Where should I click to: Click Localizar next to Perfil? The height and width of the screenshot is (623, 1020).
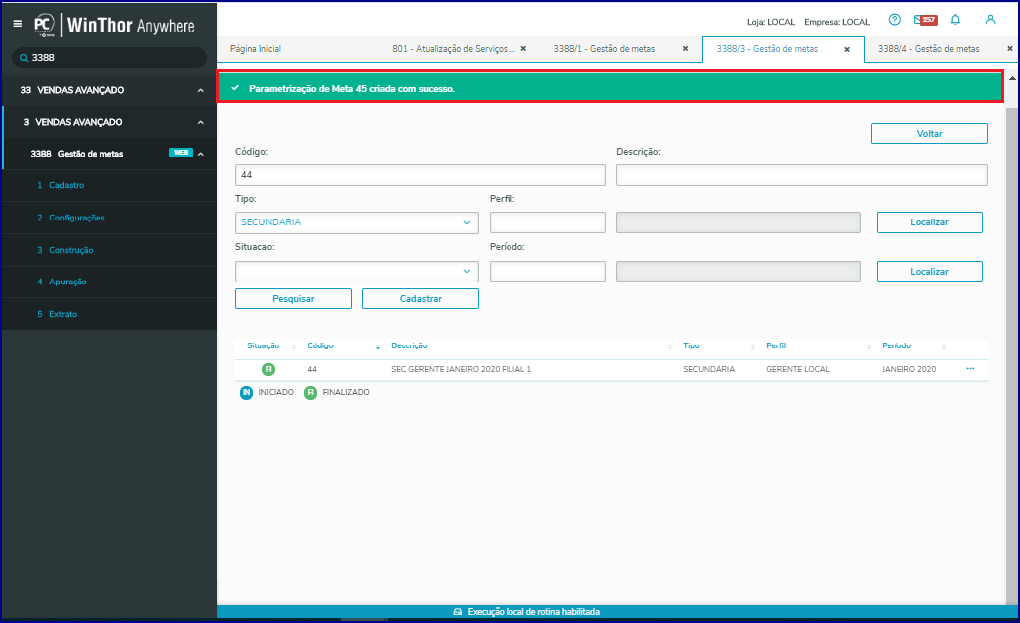[x=929, y=222]
